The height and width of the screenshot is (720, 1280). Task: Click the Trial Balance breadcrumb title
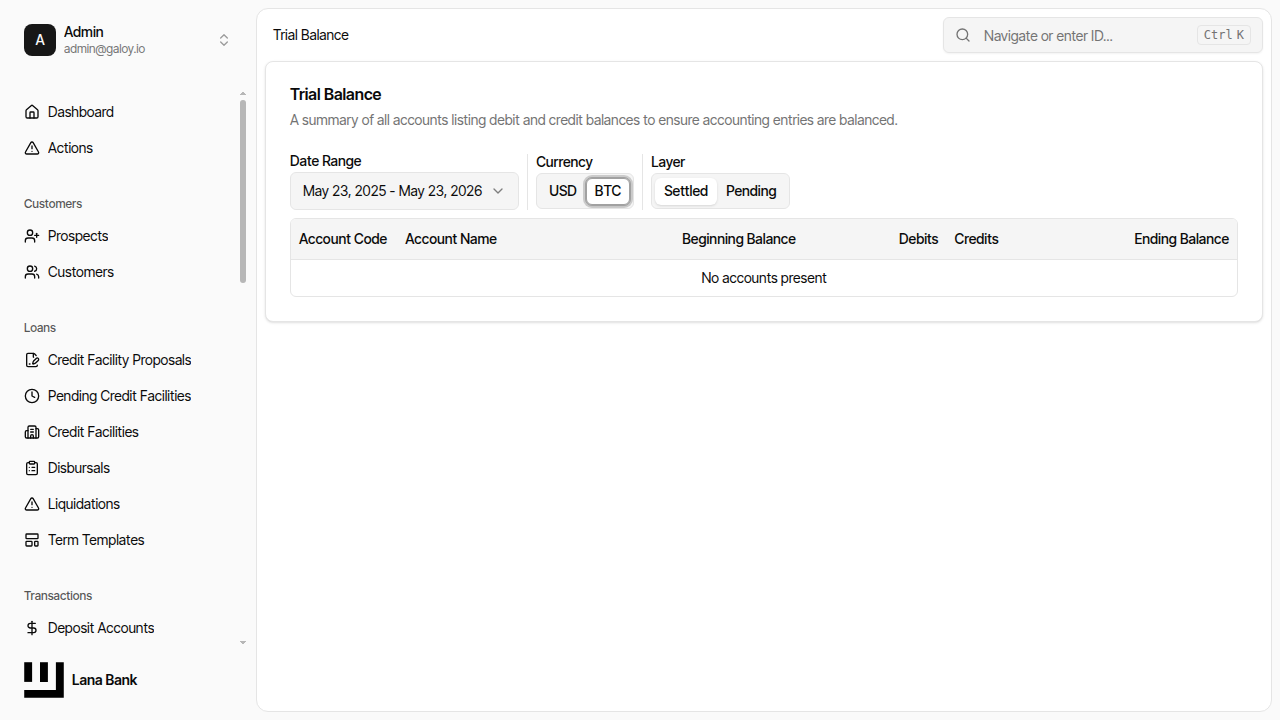(x=311, y=35)
